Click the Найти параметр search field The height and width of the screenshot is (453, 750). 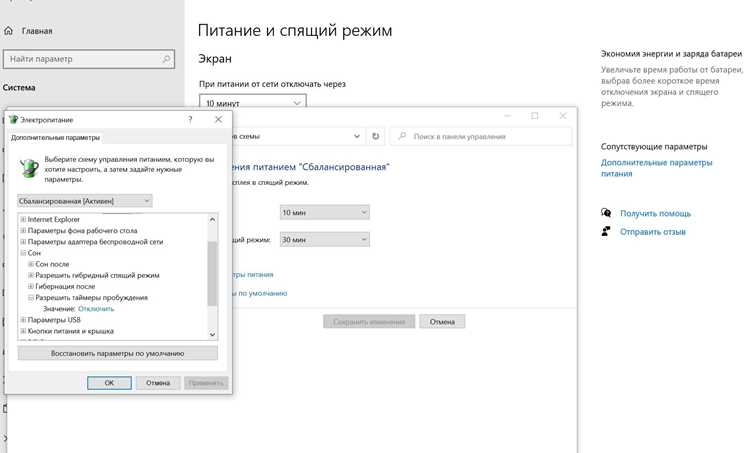point(89,59)
